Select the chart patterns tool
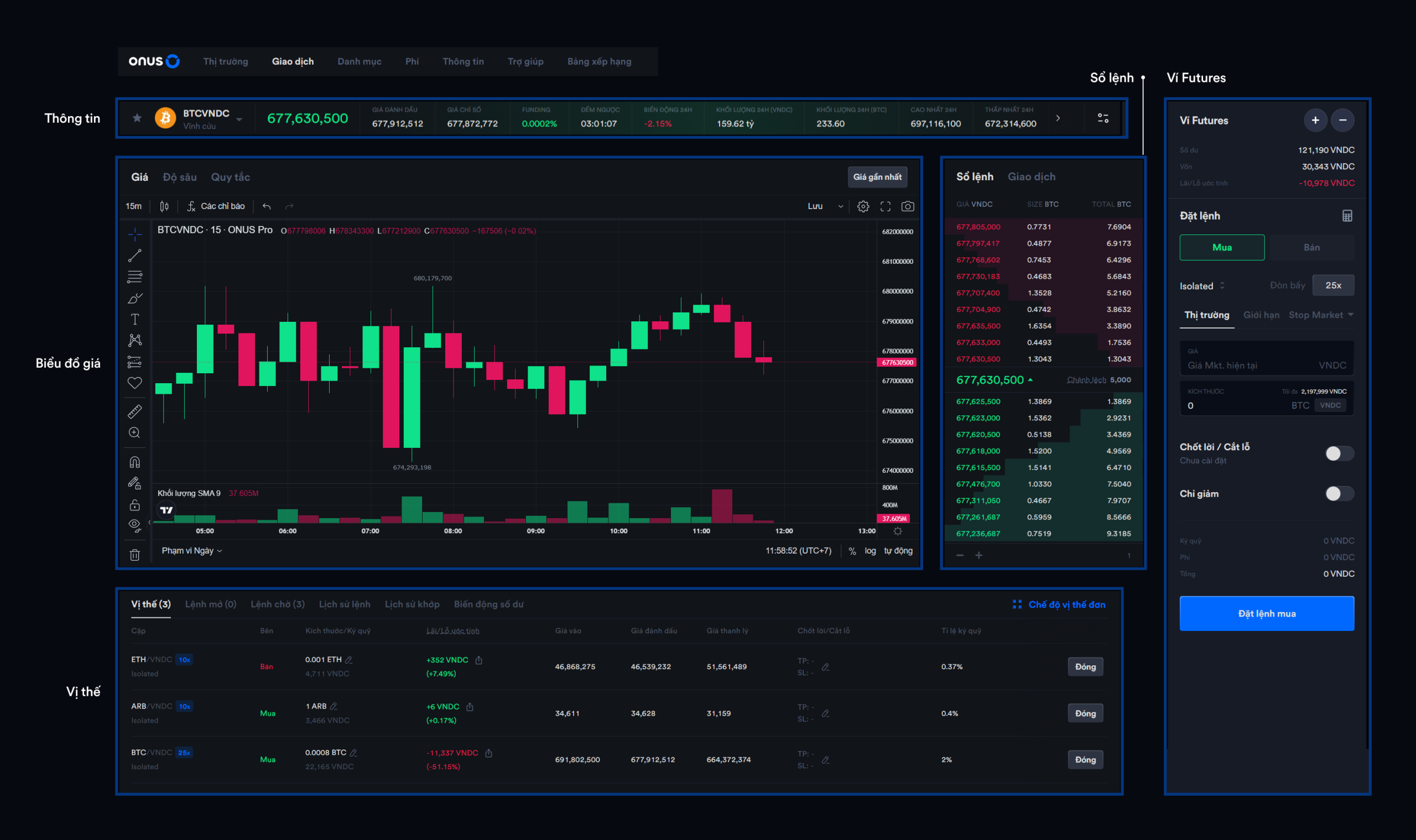This screenshot has width=1416, height=840. pos(135,340)
